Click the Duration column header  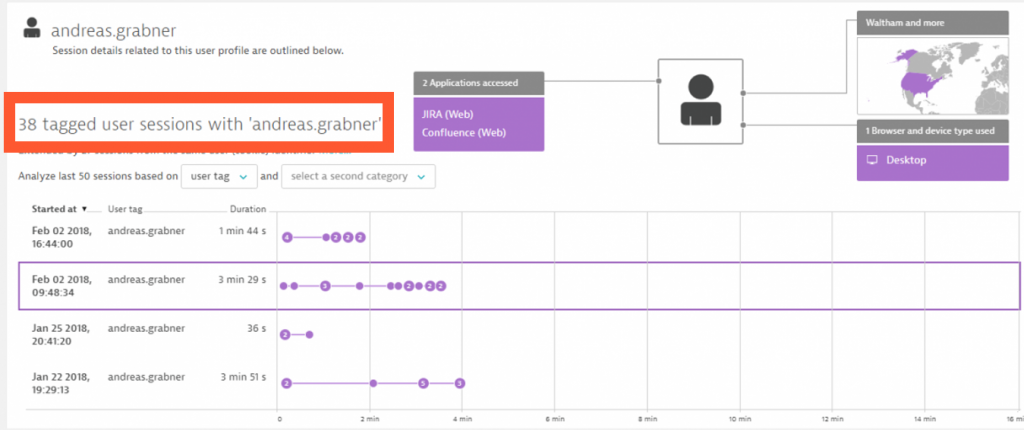click(x=248, y=209)
